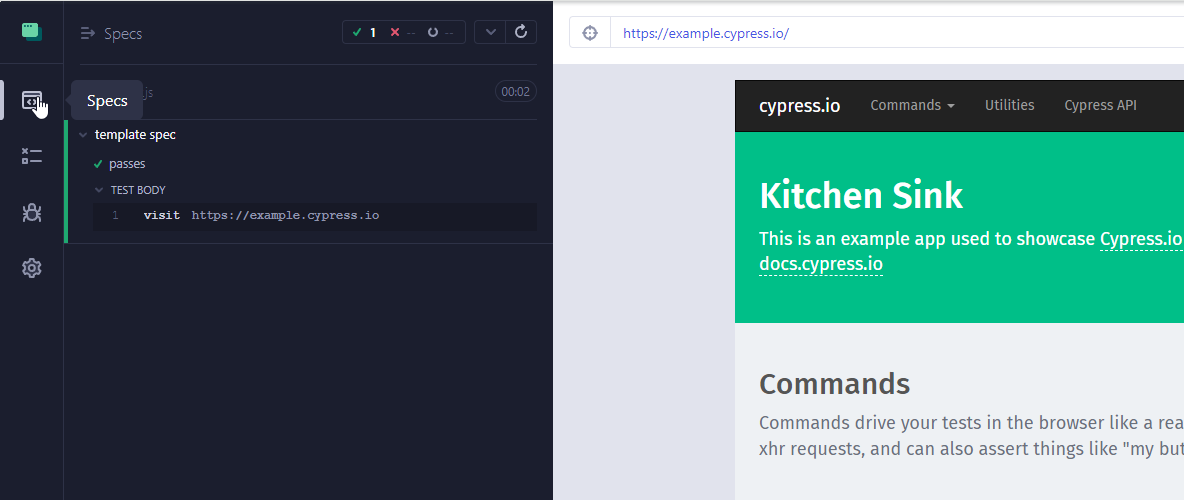Click the Cypress logo icon
The height and width of the screenshot is (500, 1184).
click(32, 32)
